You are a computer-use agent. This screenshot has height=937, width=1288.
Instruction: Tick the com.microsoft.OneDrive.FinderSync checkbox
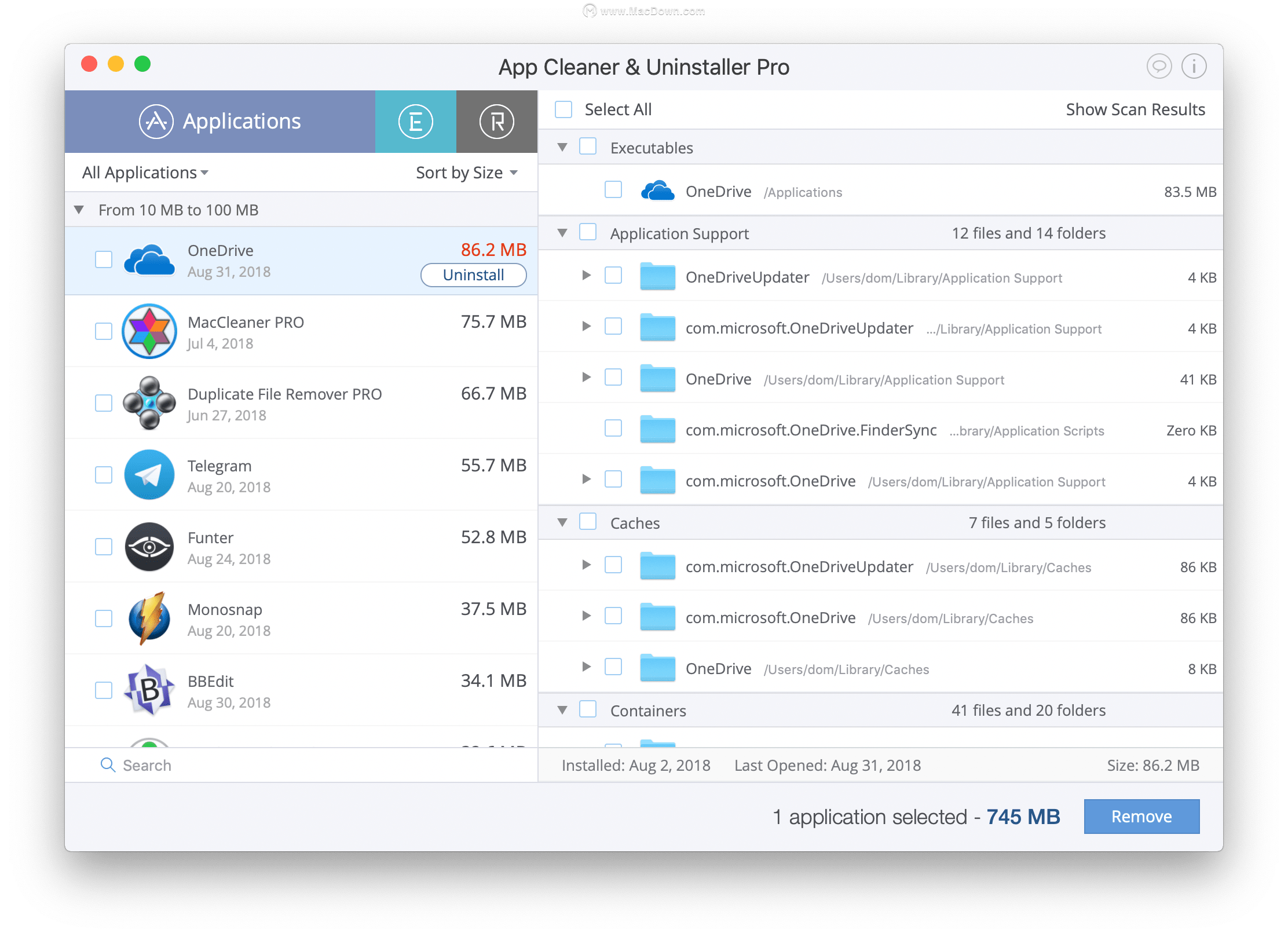coord(613,429)
